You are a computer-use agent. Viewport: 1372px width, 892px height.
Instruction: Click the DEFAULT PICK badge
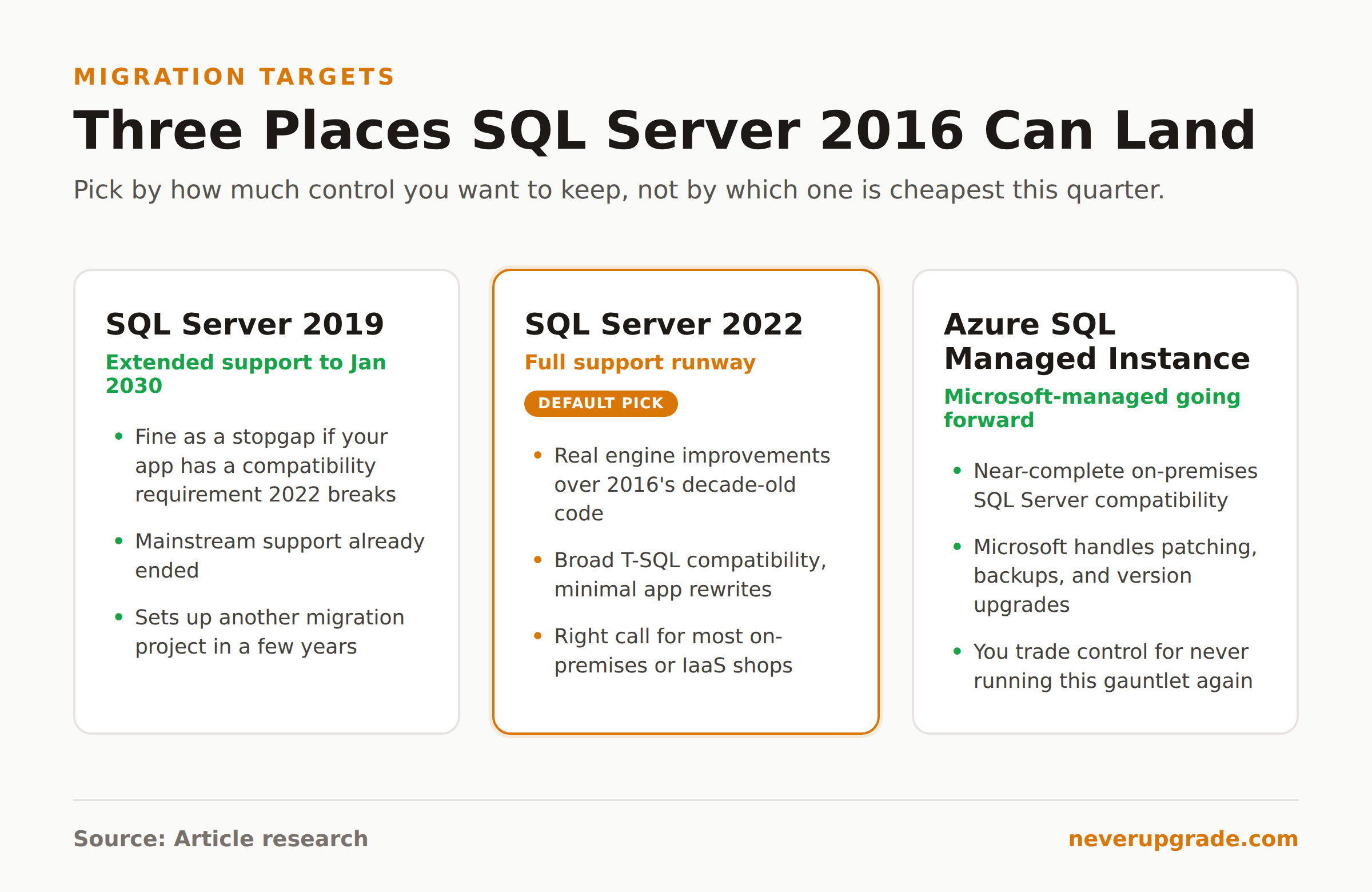click(x=601, y=403)
